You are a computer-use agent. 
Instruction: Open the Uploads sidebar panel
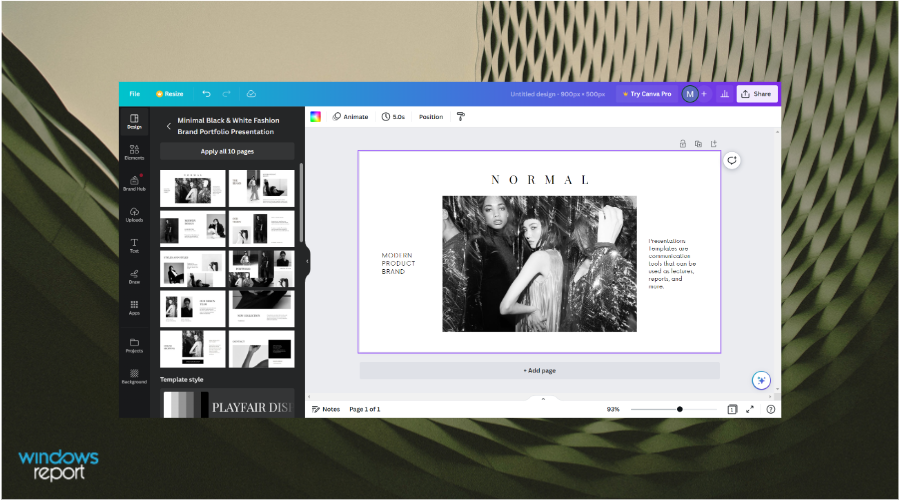[134, 215]
